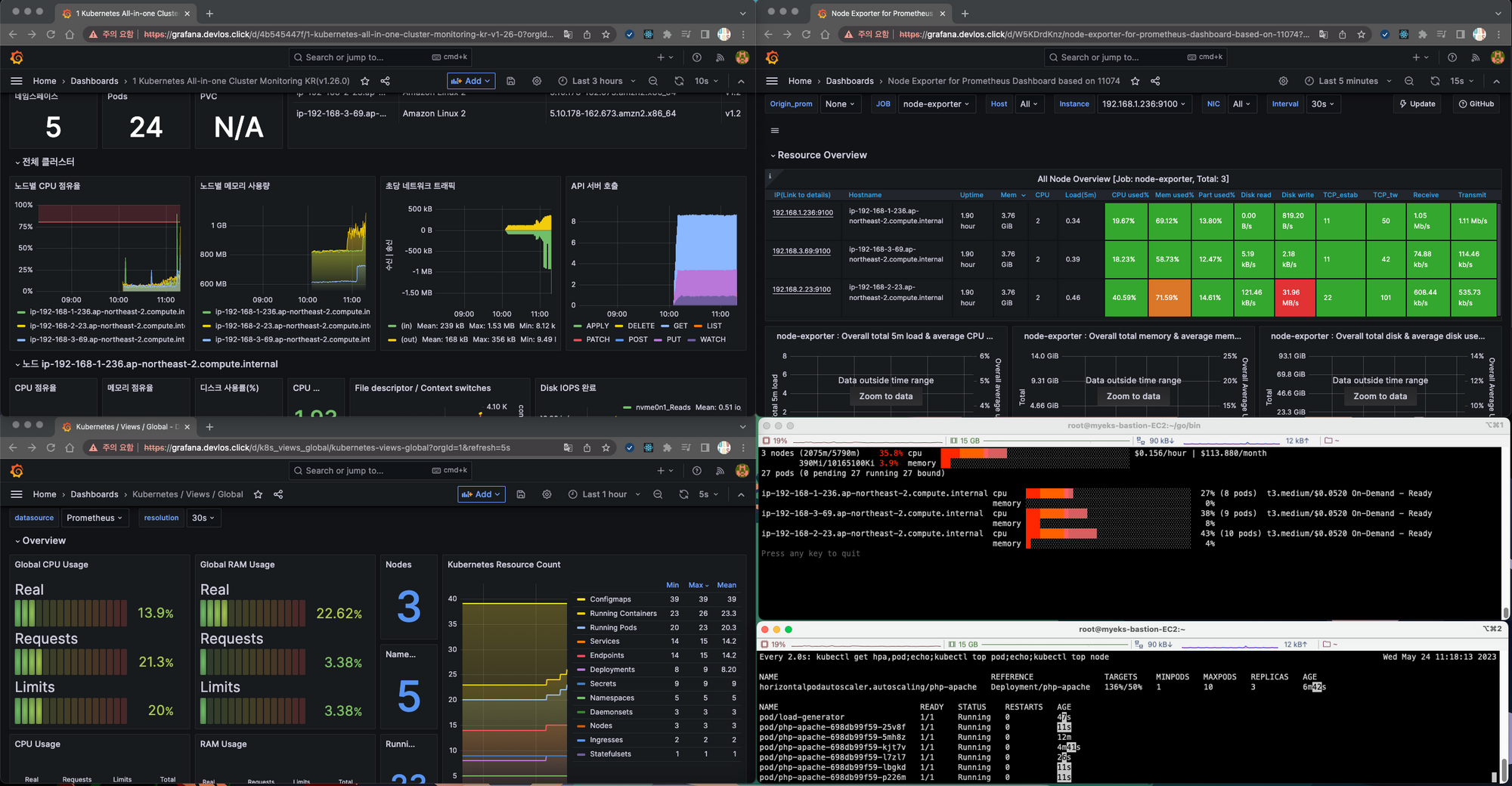This screenshot has width=1512, height=786.
Task: Open the GitHub link in Node Exporter dashboard
Action: pos(1476,104)
